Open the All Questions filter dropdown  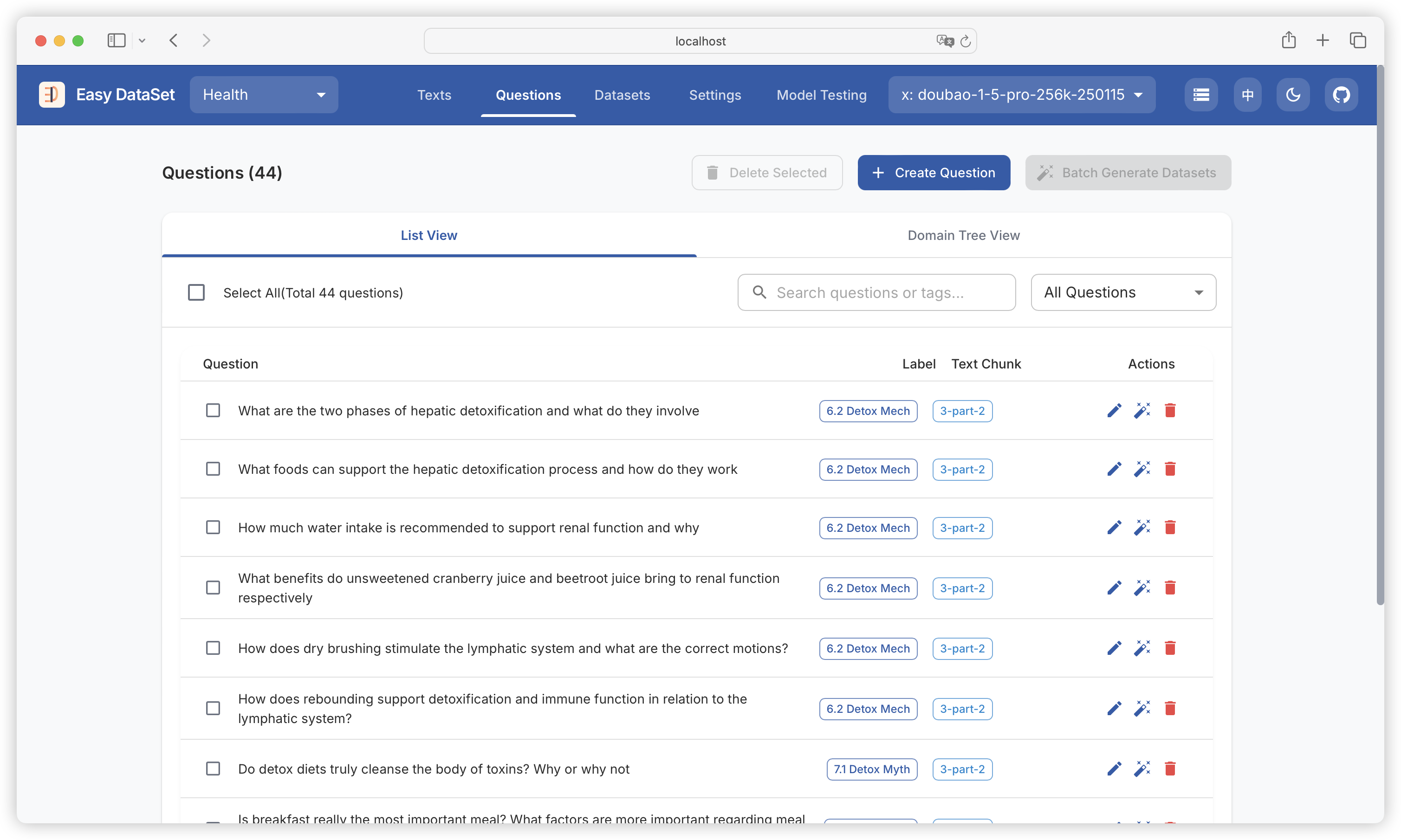[x=1123, y=293]
